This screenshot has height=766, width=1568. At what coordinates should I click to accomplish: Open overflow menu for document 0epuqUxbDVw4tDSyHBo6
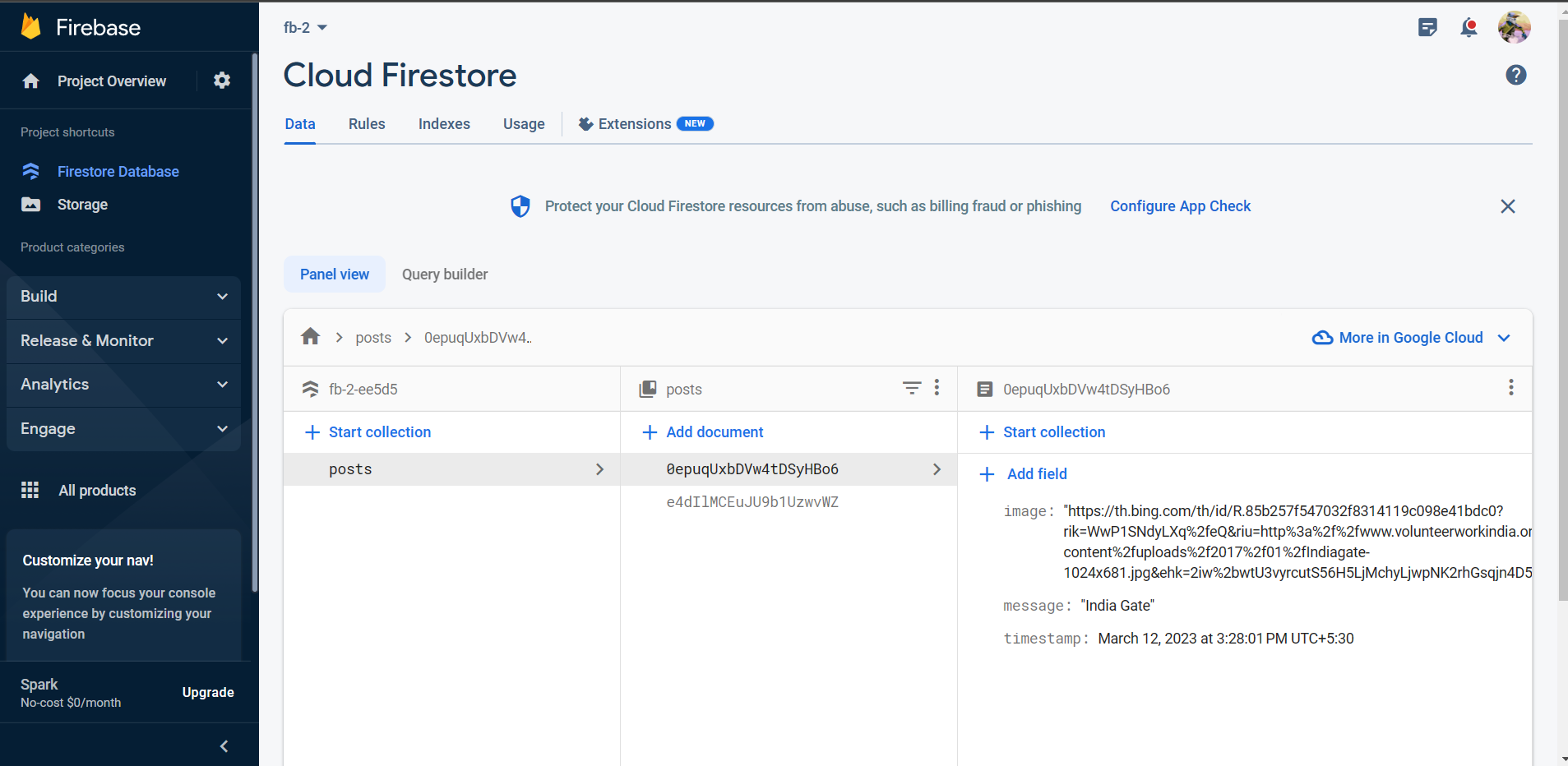click(x=1510, y=388)
